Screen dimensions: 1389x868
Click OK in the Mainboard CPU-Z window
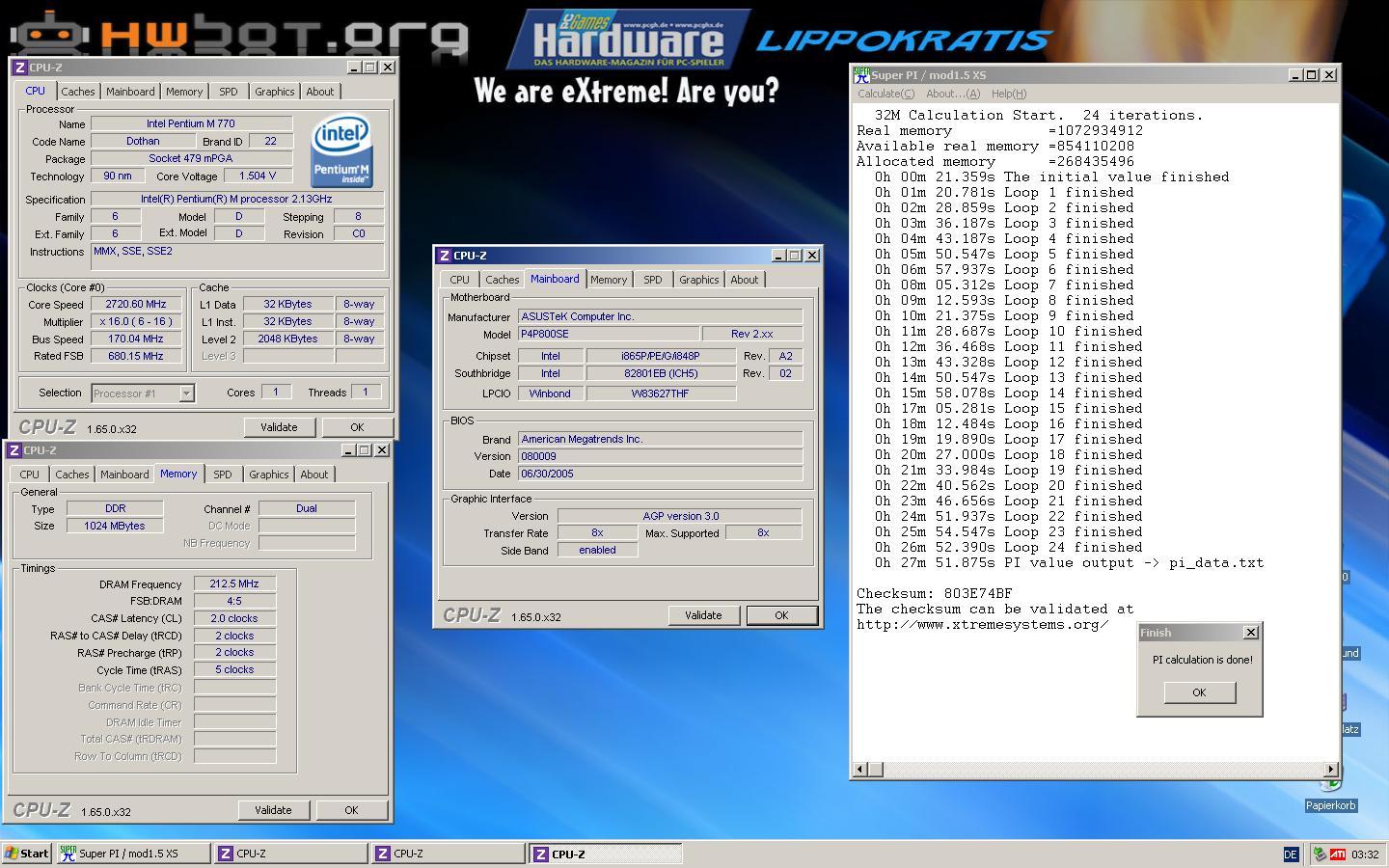781,615
